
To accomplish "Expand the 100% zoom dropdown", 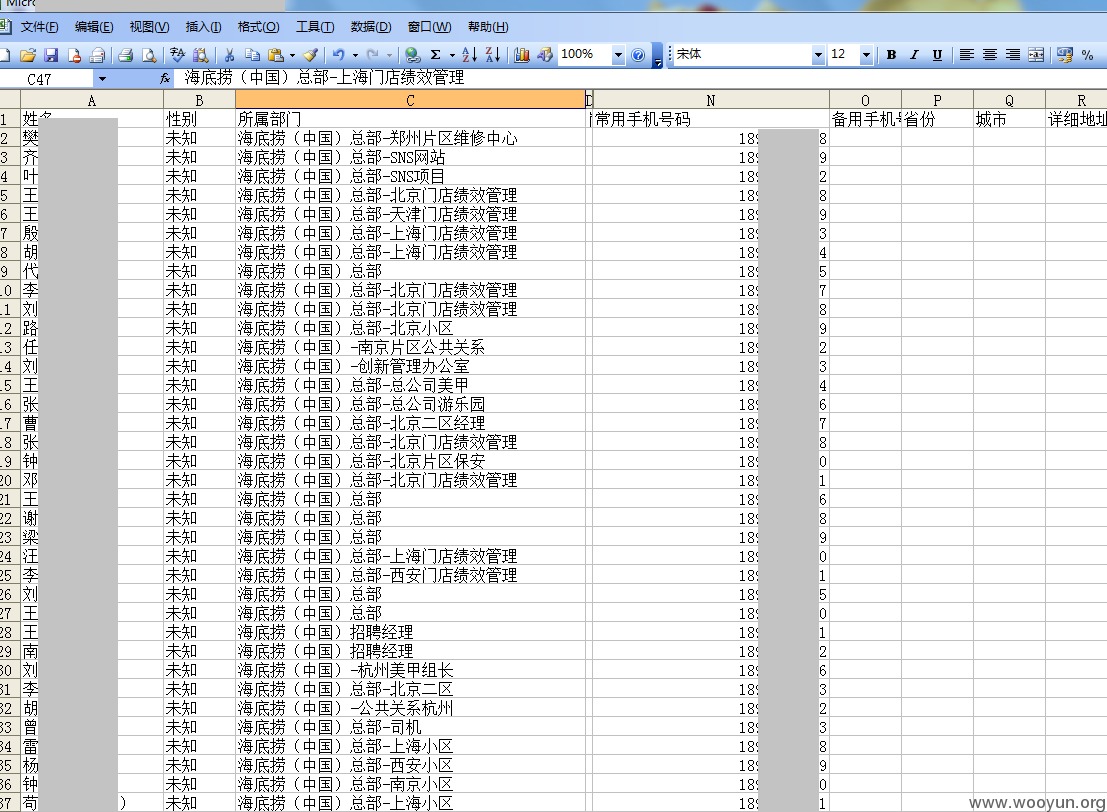I will (x=618, y=54).
